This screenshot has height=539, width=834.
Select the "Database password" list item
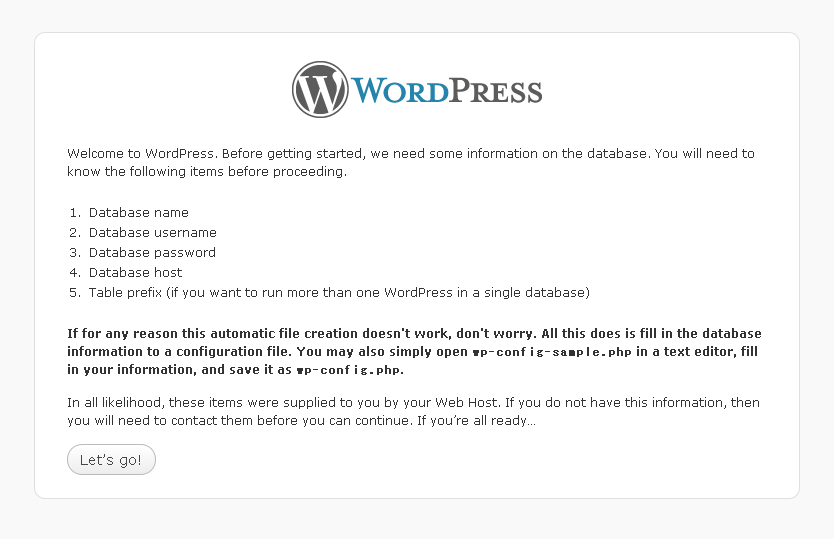click(x=152, y=253)
